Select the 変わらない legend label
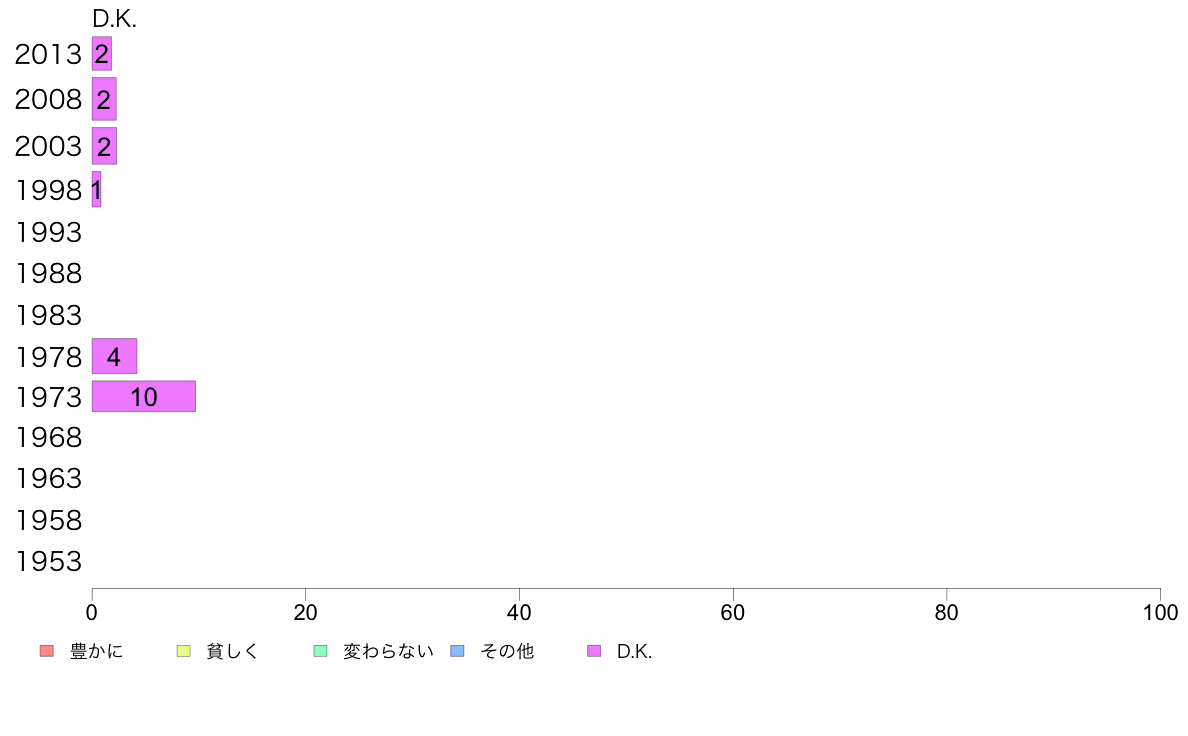The width and height of the screenshot is (1188, 736). pos(388,651)
